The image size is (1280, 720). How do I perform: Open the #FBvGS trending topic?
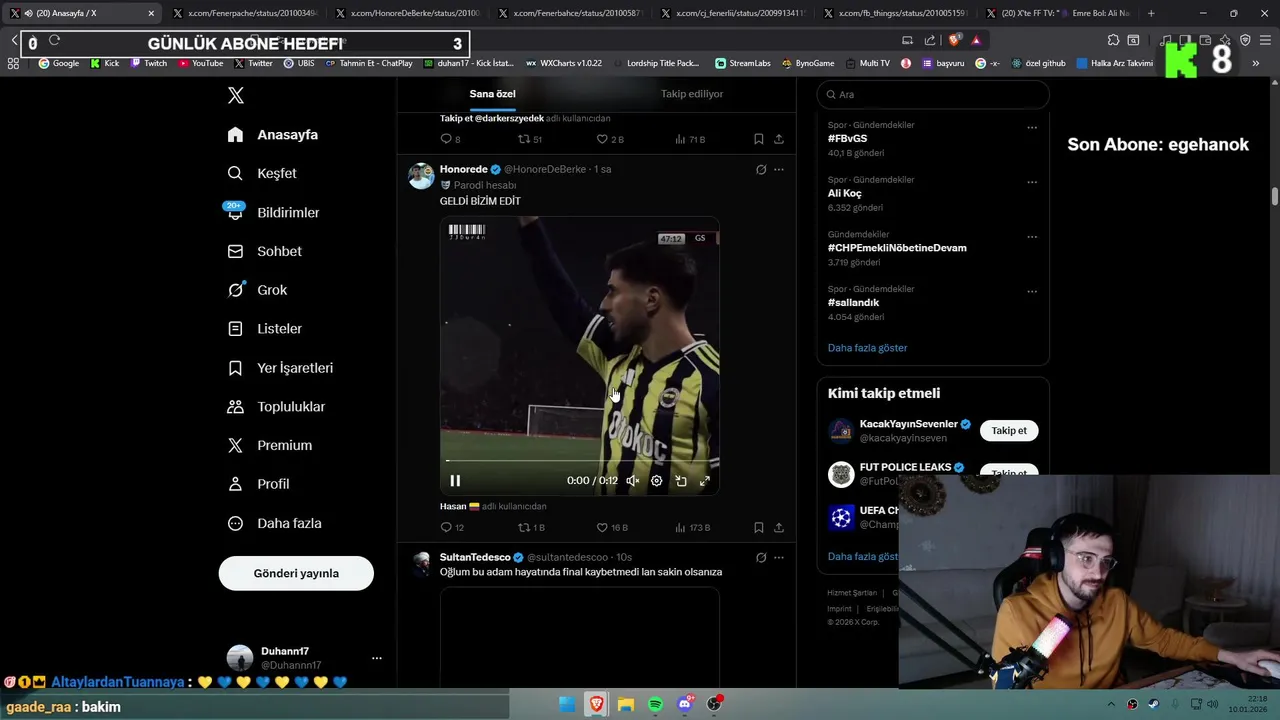coord(848,138)
